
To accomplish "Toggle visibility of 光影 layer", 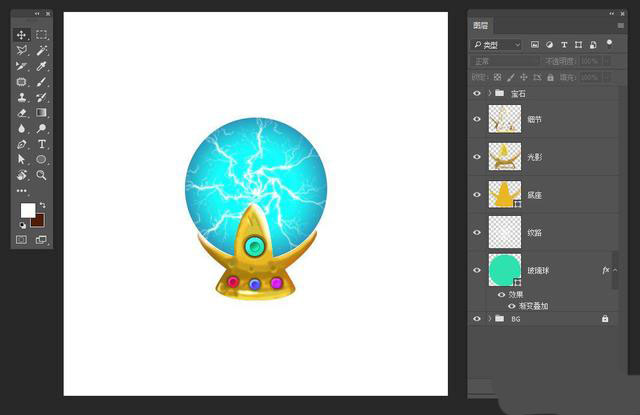I will point(476,157).
